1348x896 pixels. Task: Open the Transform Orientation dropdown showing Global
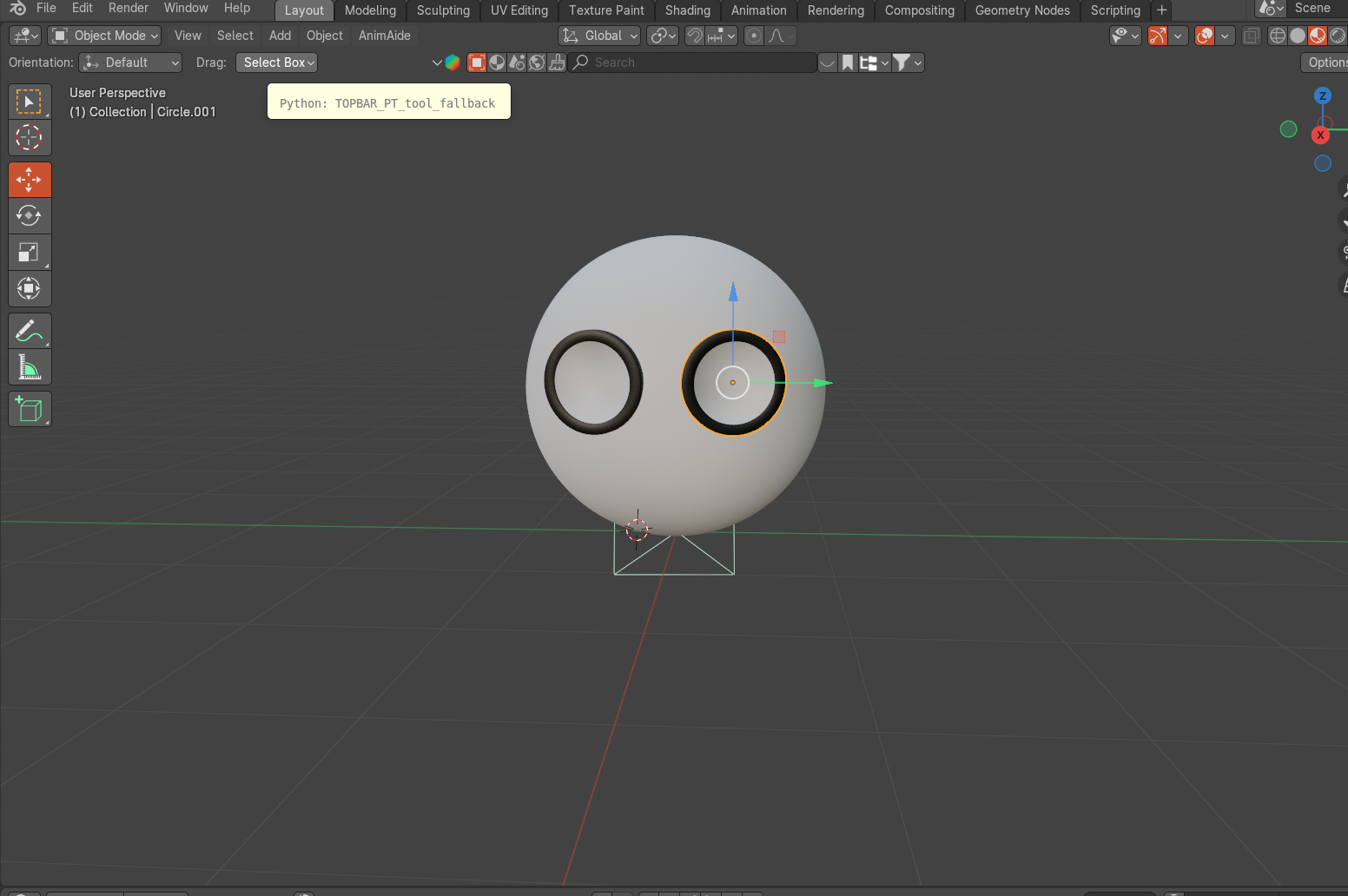(599, 36)
